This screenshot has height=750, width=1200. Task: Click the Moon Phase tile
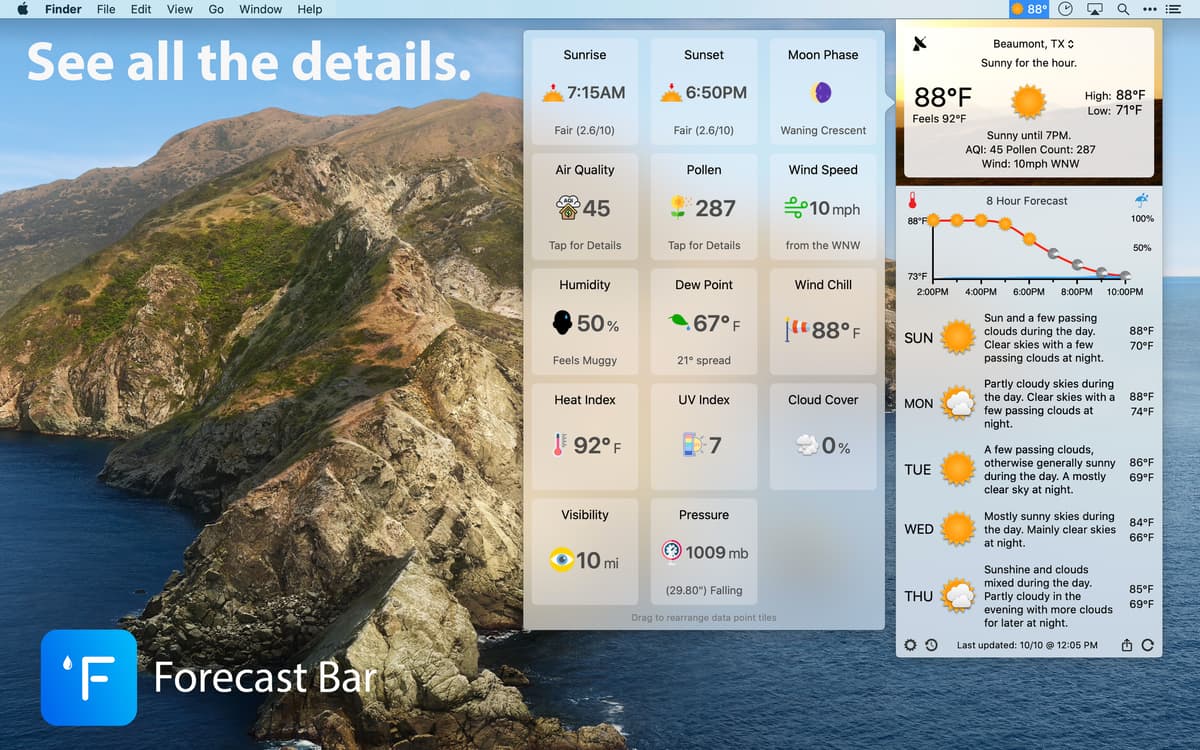pos(823,92)
